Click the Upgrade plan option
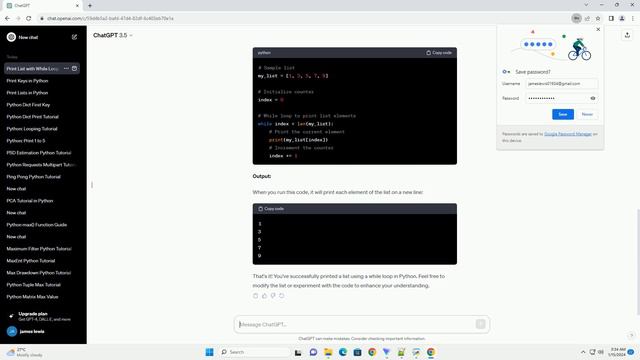 (42, 316)
